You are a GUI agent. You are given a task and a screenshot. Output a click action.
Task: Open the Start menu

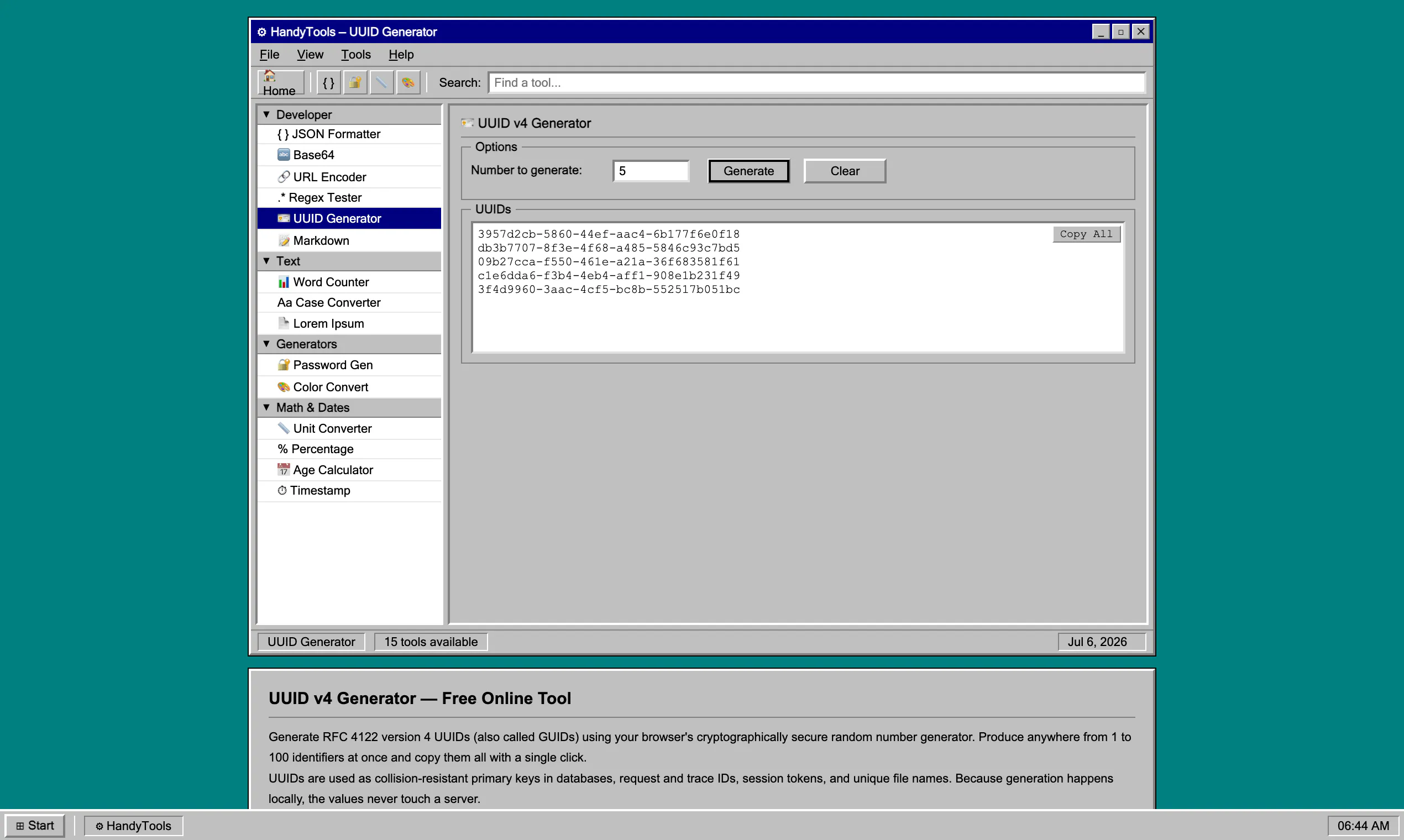[35, 826]
